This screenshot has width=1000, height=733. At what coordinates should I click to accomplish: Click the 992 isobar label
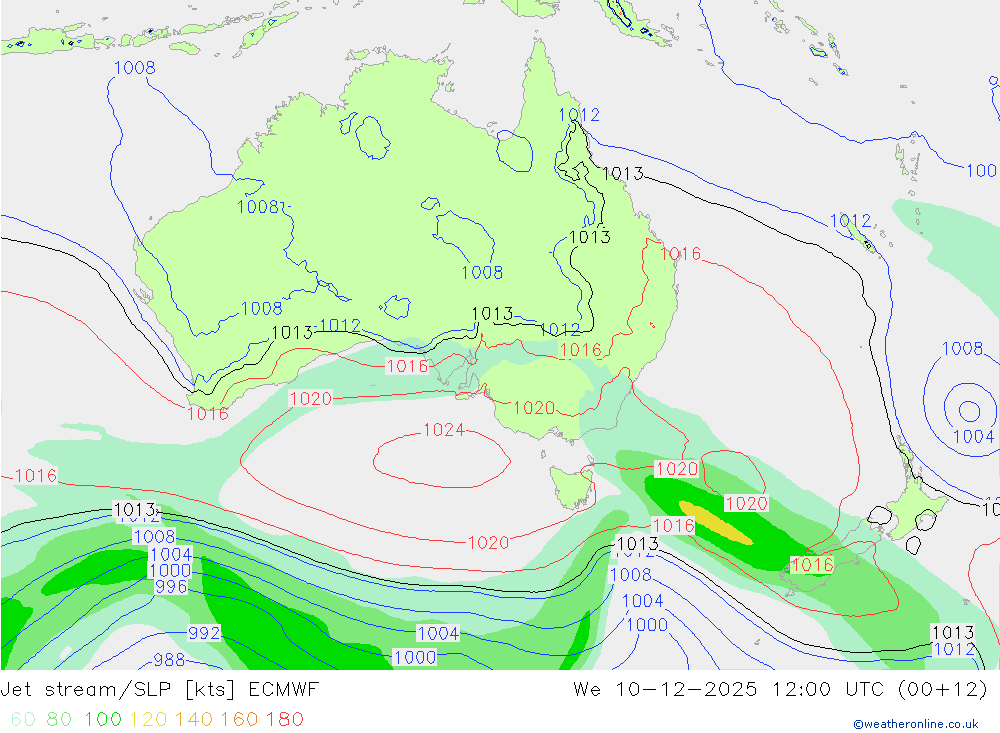click(204, 633)
